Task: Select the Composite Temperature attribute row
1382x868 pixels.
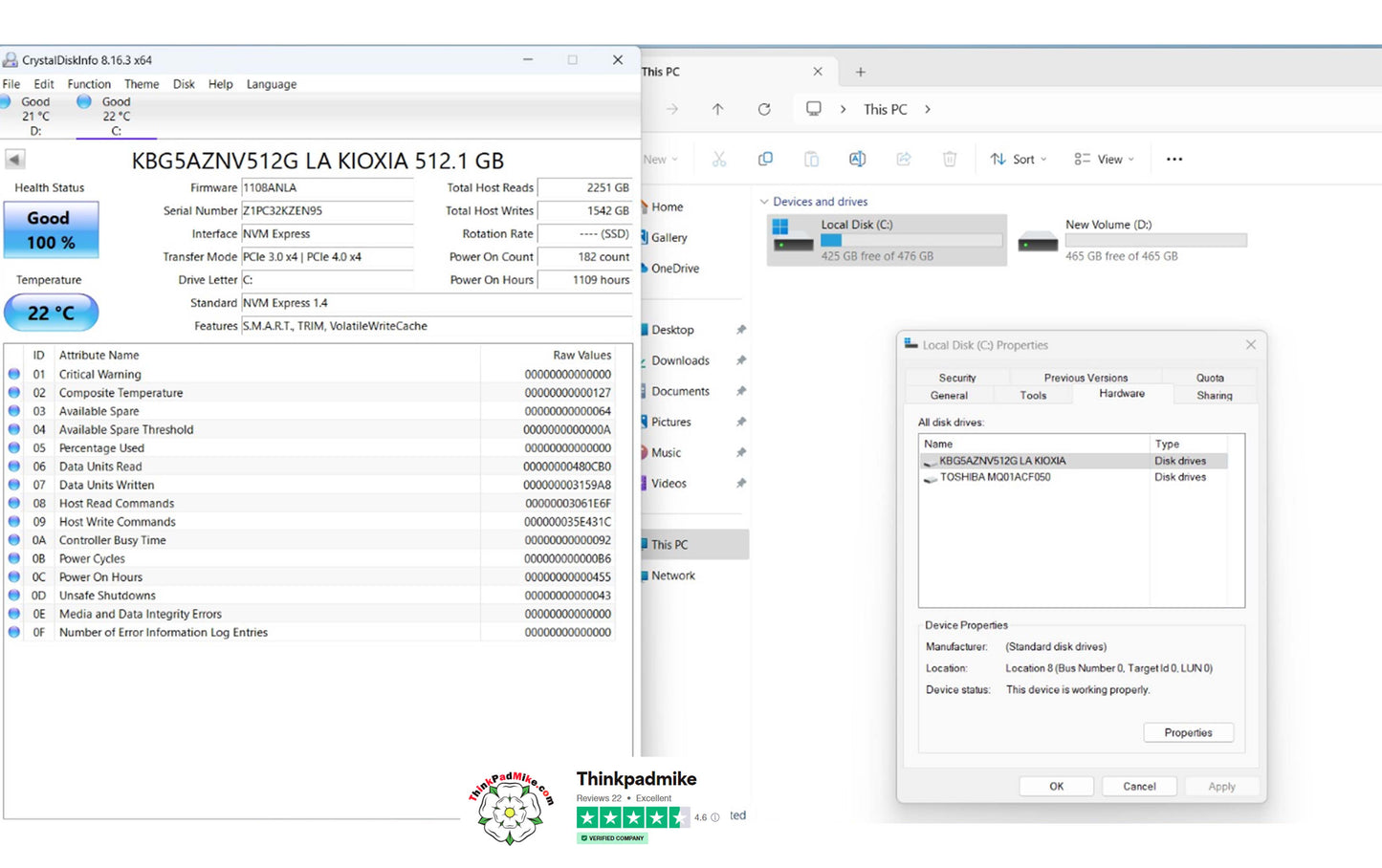Action: coord(309,393)
